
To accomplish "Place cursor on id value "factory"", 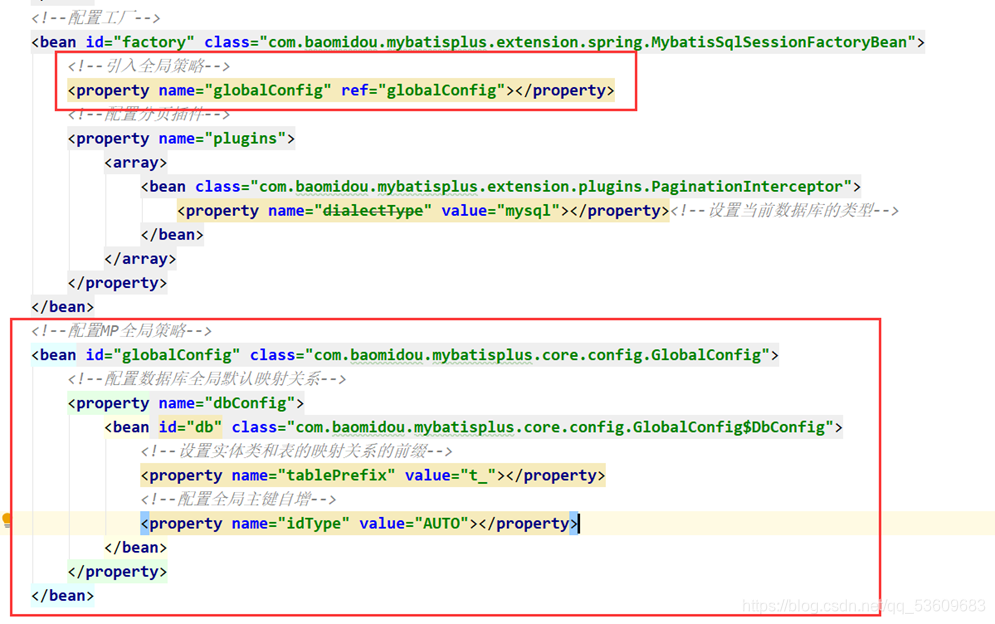I will point(158,42).
